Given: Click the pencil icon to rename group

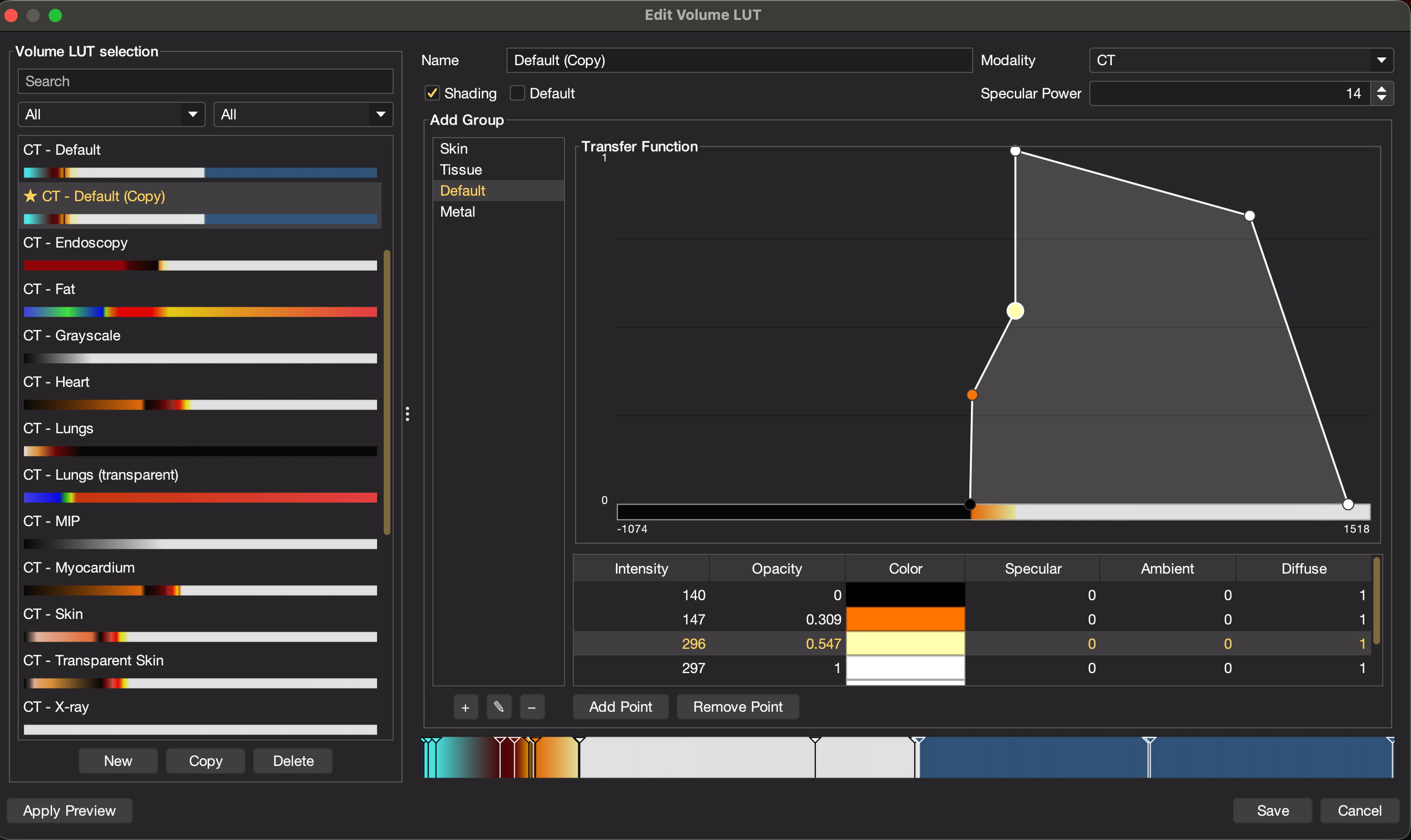Looking at the screenshot, I should point(499,707).
